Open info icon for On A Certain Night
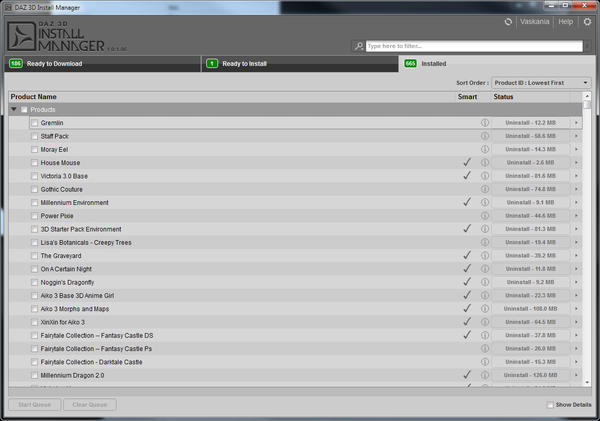Viewport: 600px width, 421px height. point(485,269)
